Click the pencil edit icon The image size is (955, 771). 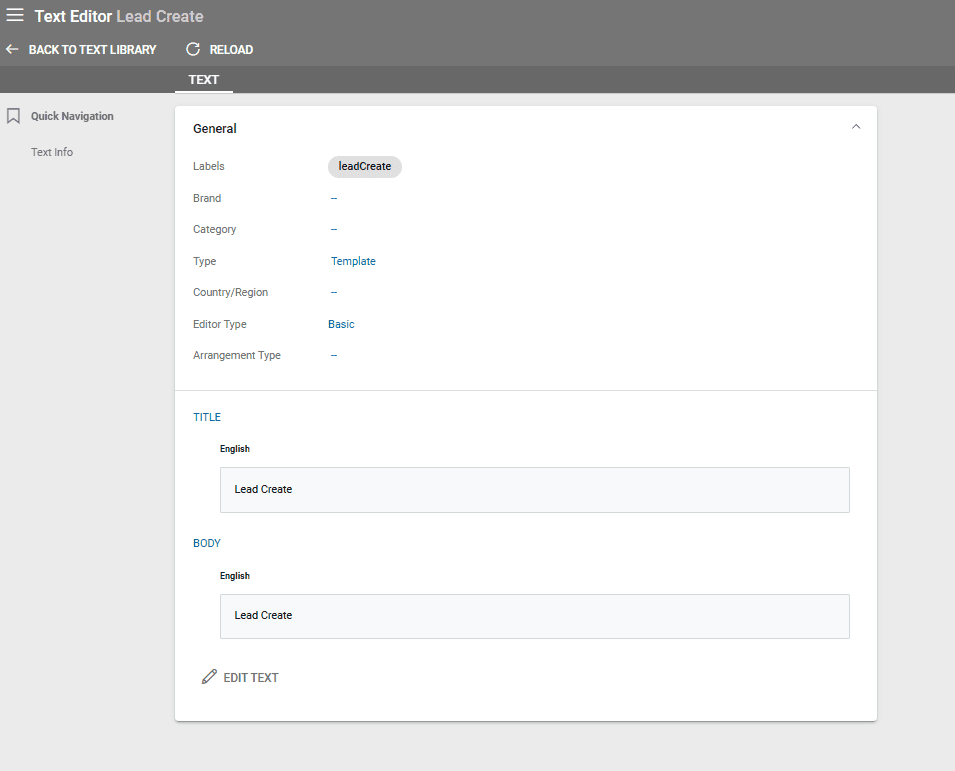209,677
